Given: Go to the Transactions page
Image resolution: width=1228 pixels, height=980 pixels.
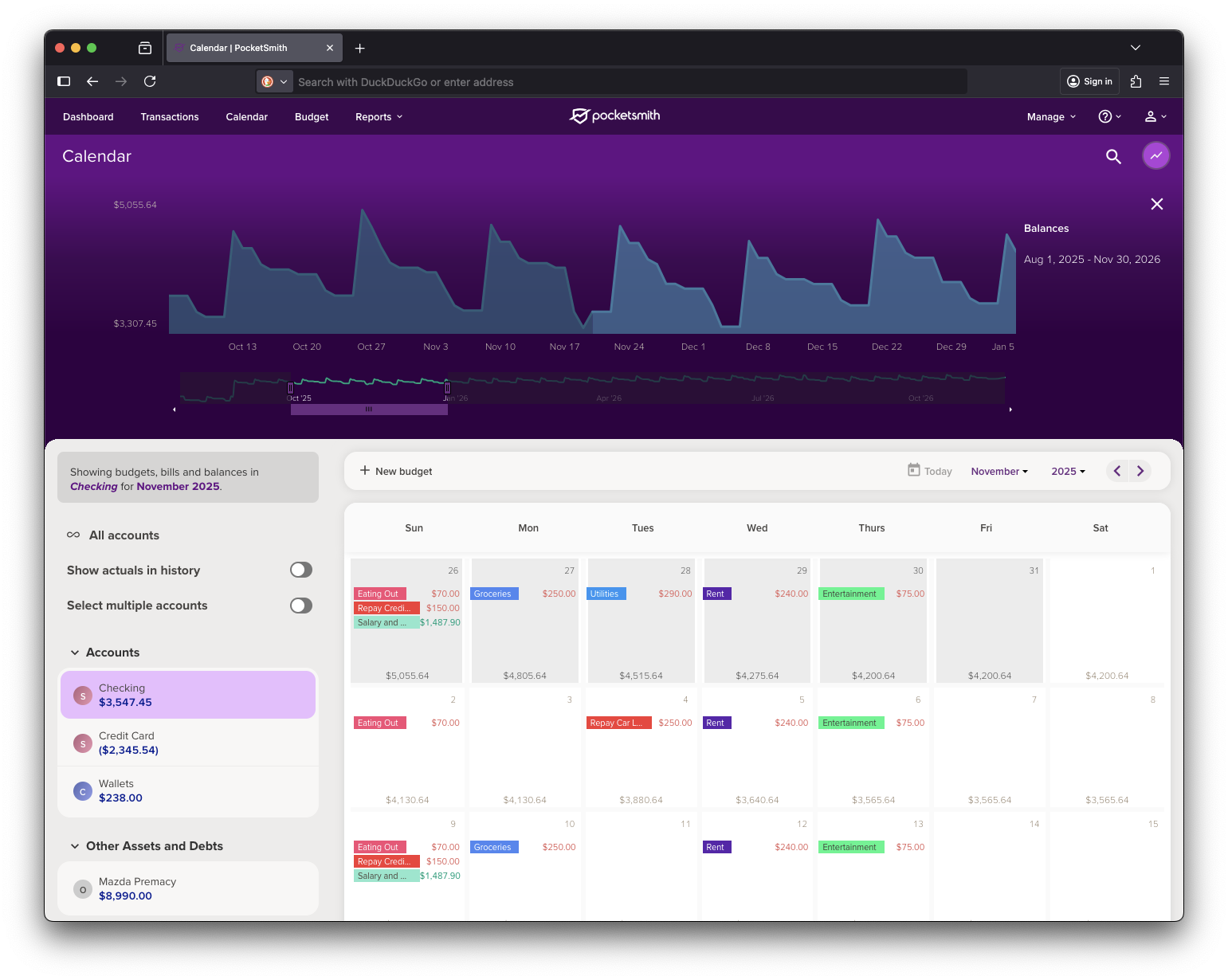Looking at the screenshot, I should [x=170, y=117].
